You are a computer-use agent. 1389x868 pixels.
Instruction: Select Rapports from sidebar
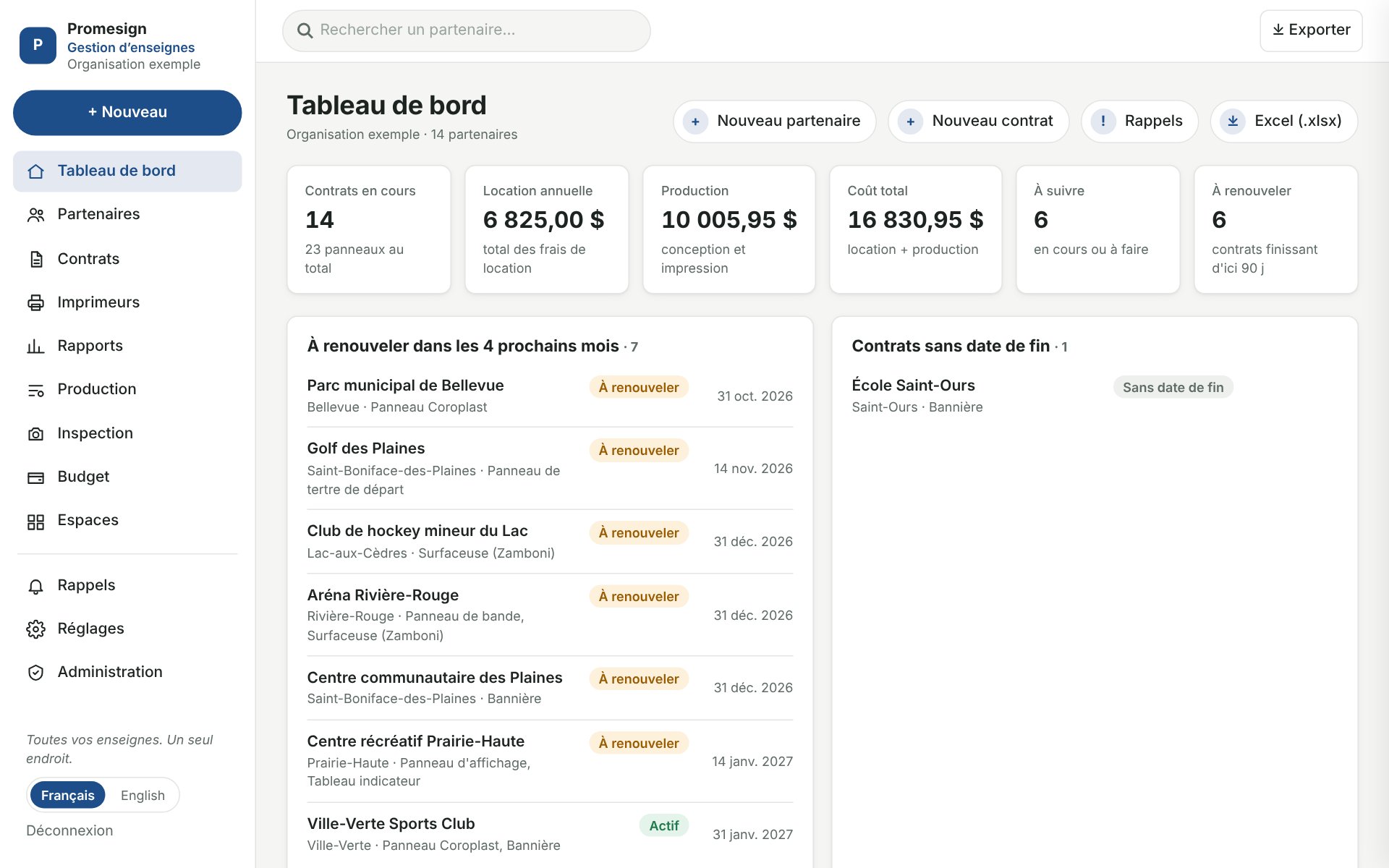(127, 346)
